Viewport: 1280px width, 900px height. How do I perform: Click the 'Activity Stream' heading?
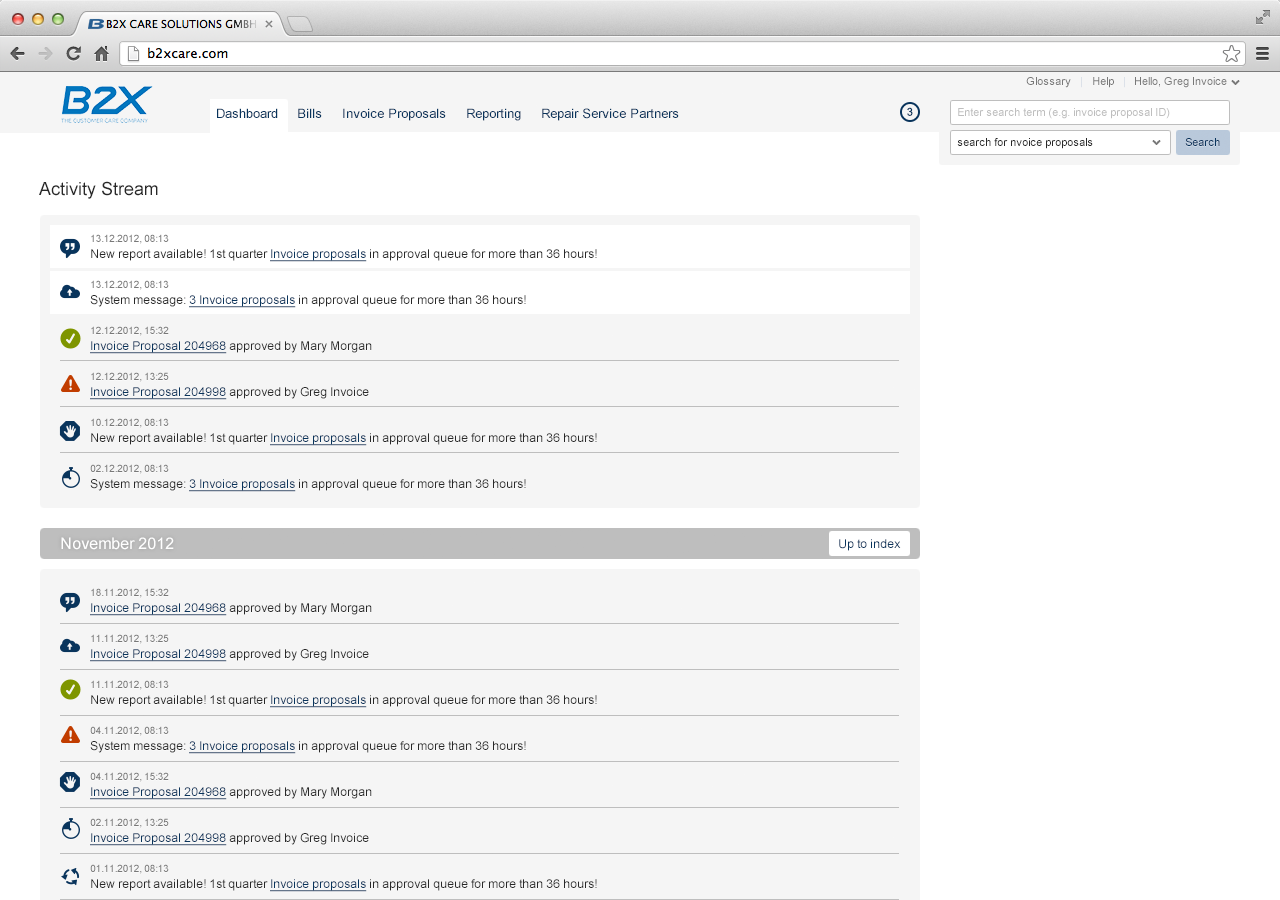click(x=99, y=189)
